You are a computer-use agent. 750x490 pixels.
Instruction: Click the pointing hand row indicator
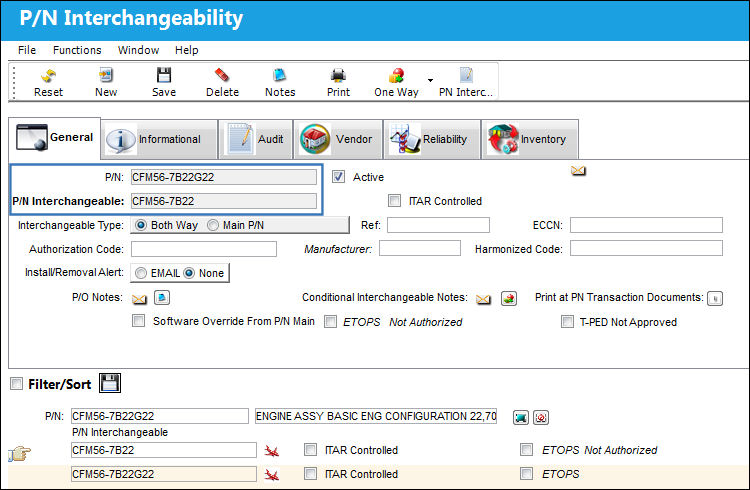[x=20, y=453]
